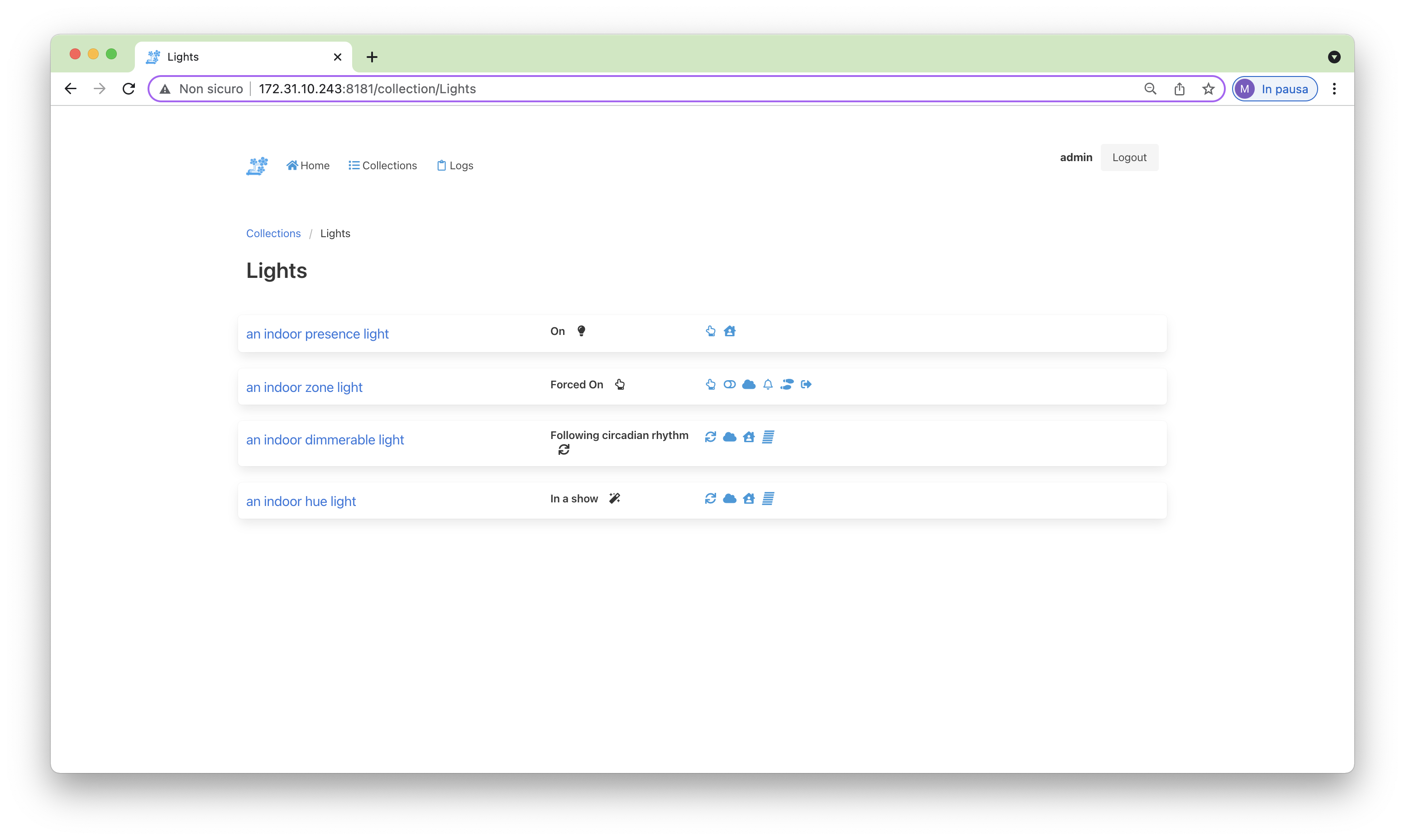Click the footsteps icon on zone light row
This screenshot has width=1405, height=840.
coord(787,384)
